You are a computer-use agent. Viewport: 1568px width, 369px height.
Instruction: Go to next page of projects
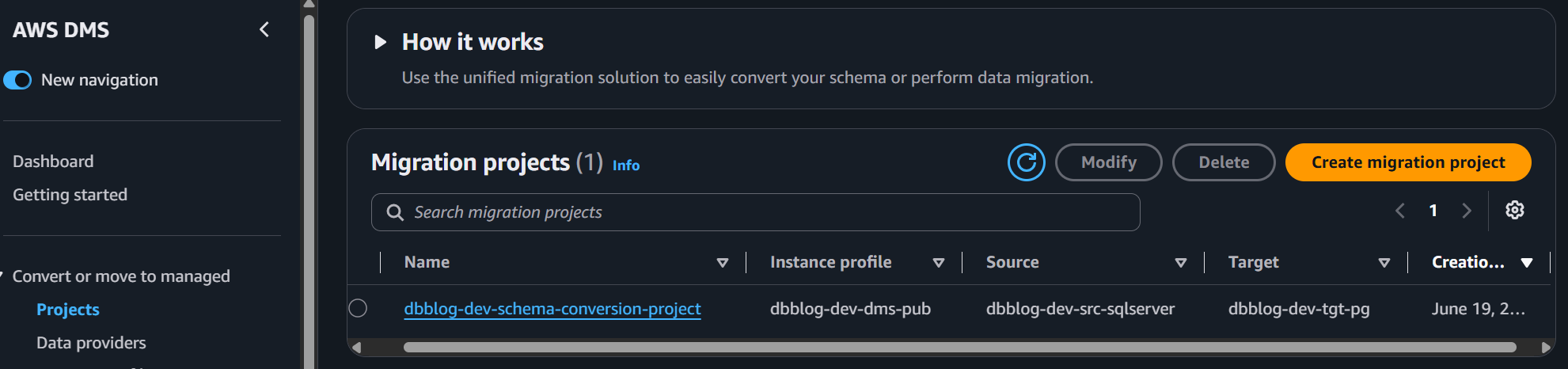coord(1466,211)
